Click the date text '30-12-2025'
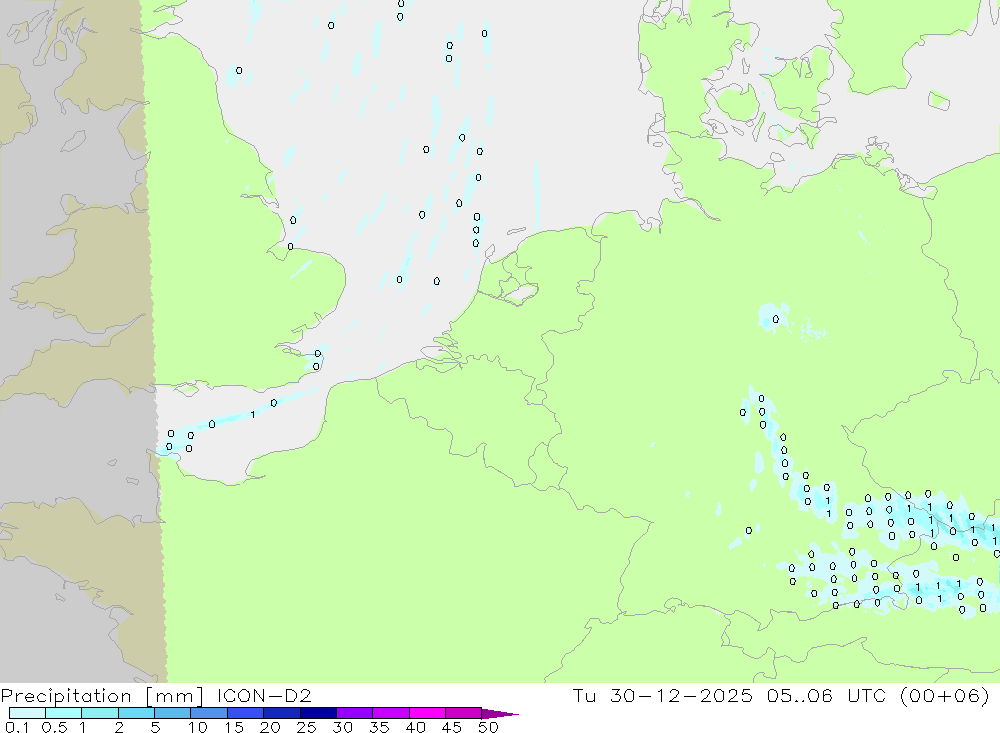 click(681, 695)
